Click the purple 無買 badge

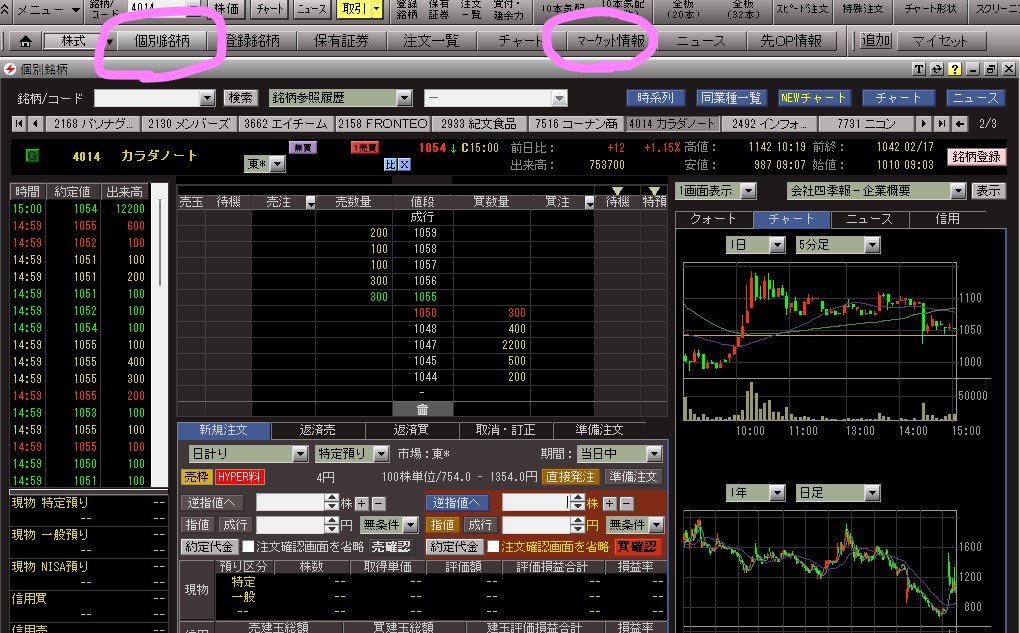click(x=302, y=148)
